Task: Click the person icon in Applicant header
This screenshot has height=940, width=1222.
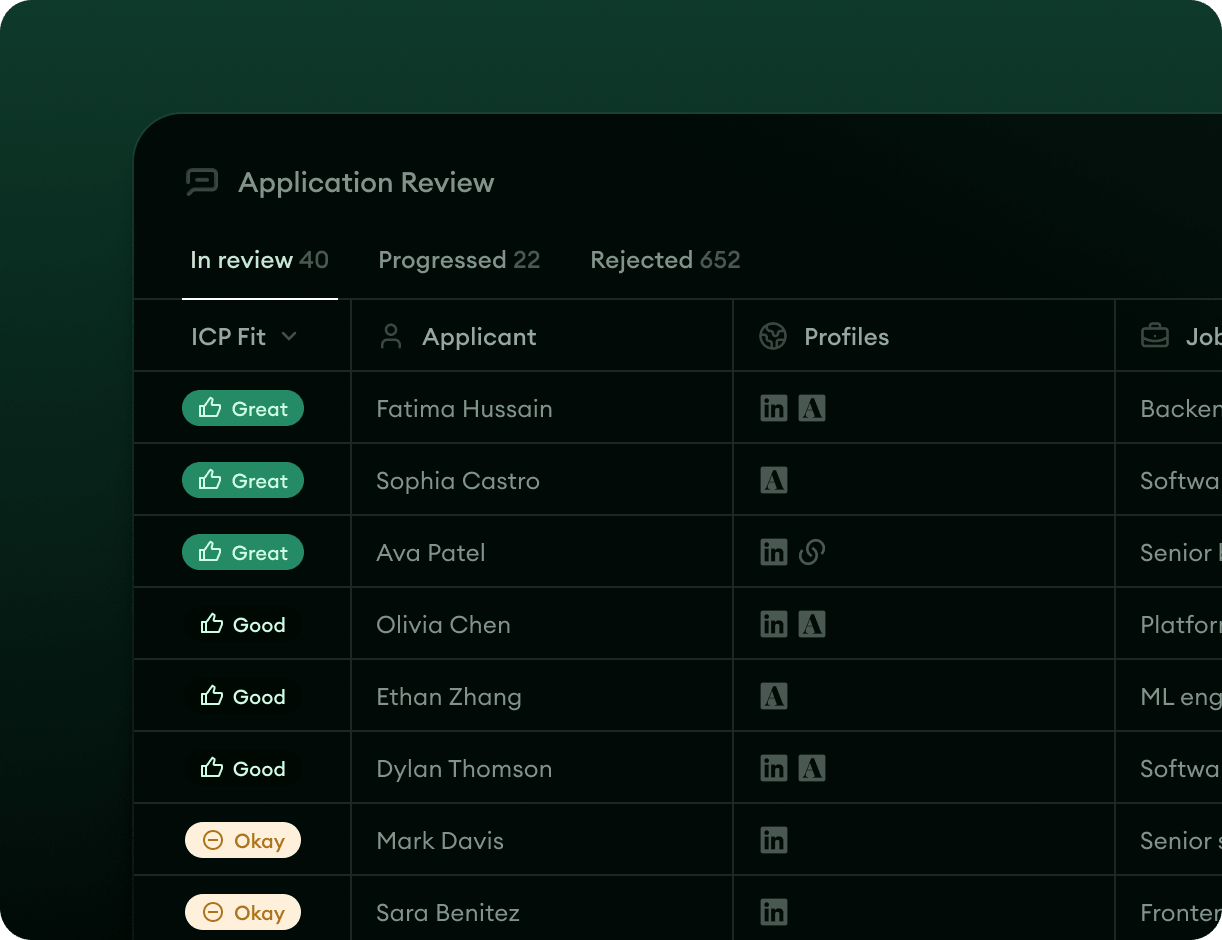Action: point(391,336)
